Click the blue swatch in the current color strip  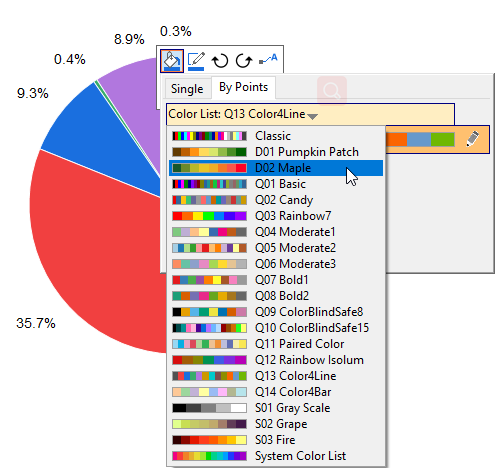[419, 139]
